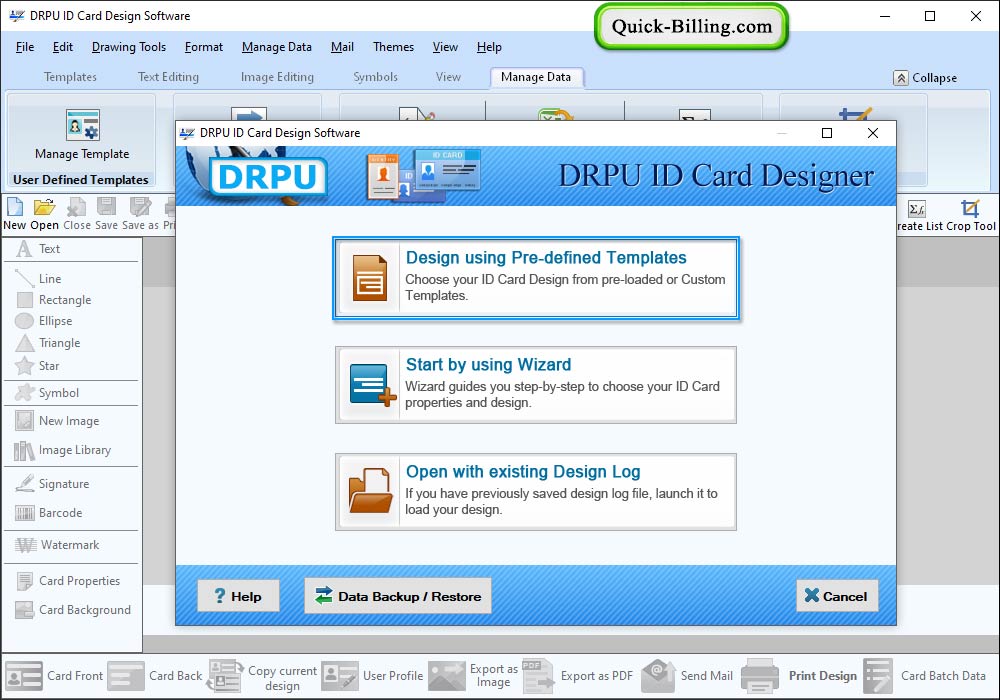Screen dimensions: 1000x700
Task: Switch to the Image Editing ribbon tab
Action: tap(277, 77)
